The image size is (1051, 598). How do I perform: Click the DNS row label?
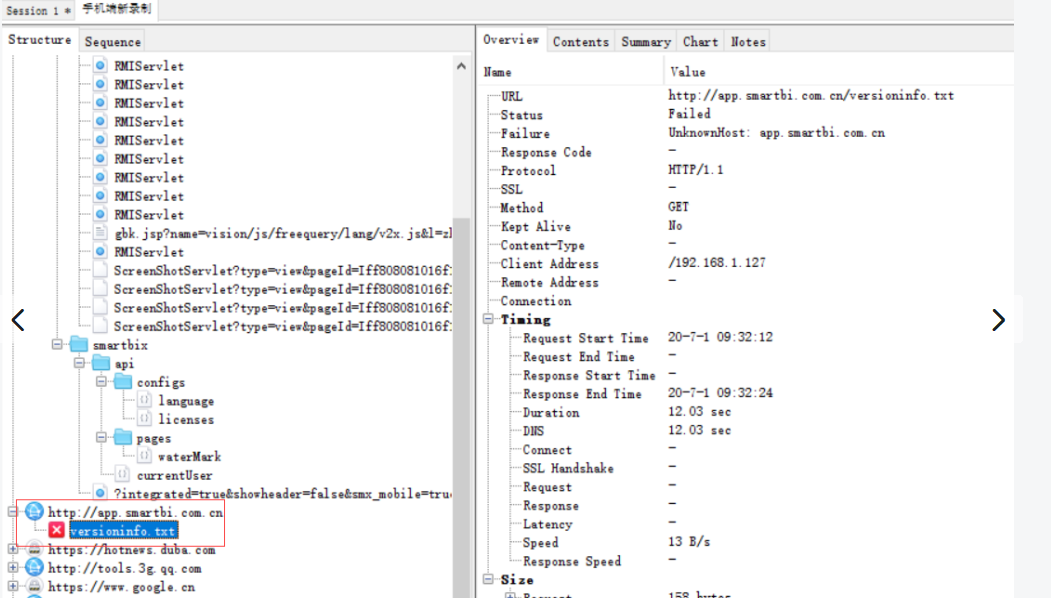point(534,431)
